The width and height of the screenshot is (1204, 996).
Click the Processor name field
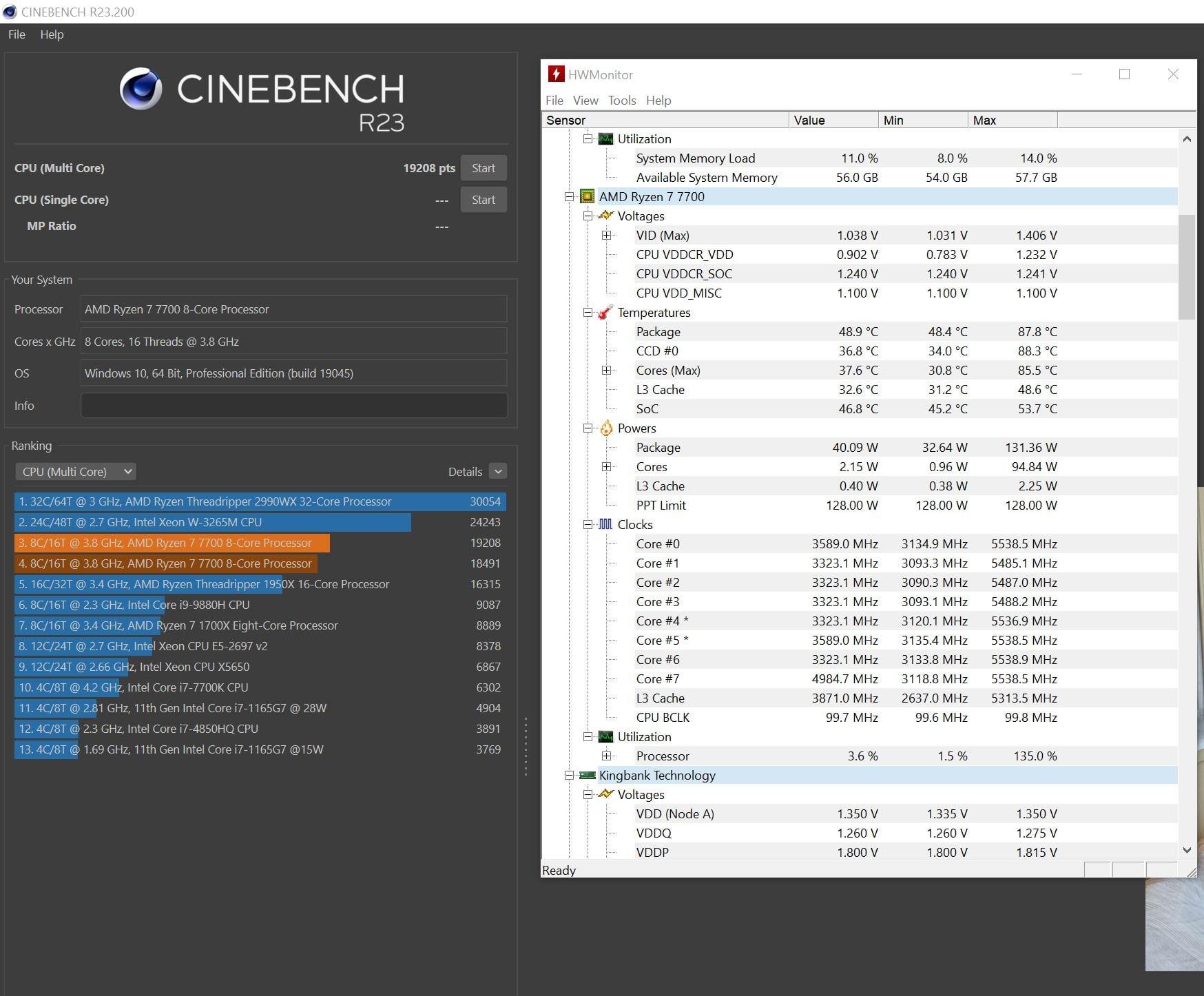294,309
